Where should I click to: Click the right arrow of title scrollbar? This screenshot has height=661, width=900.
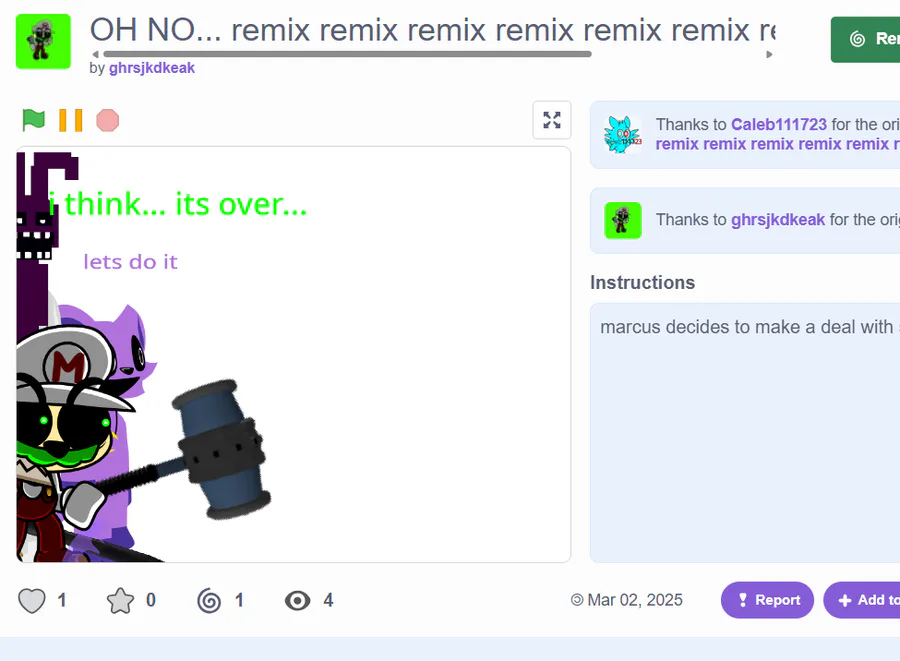click(x=769, y=54)
